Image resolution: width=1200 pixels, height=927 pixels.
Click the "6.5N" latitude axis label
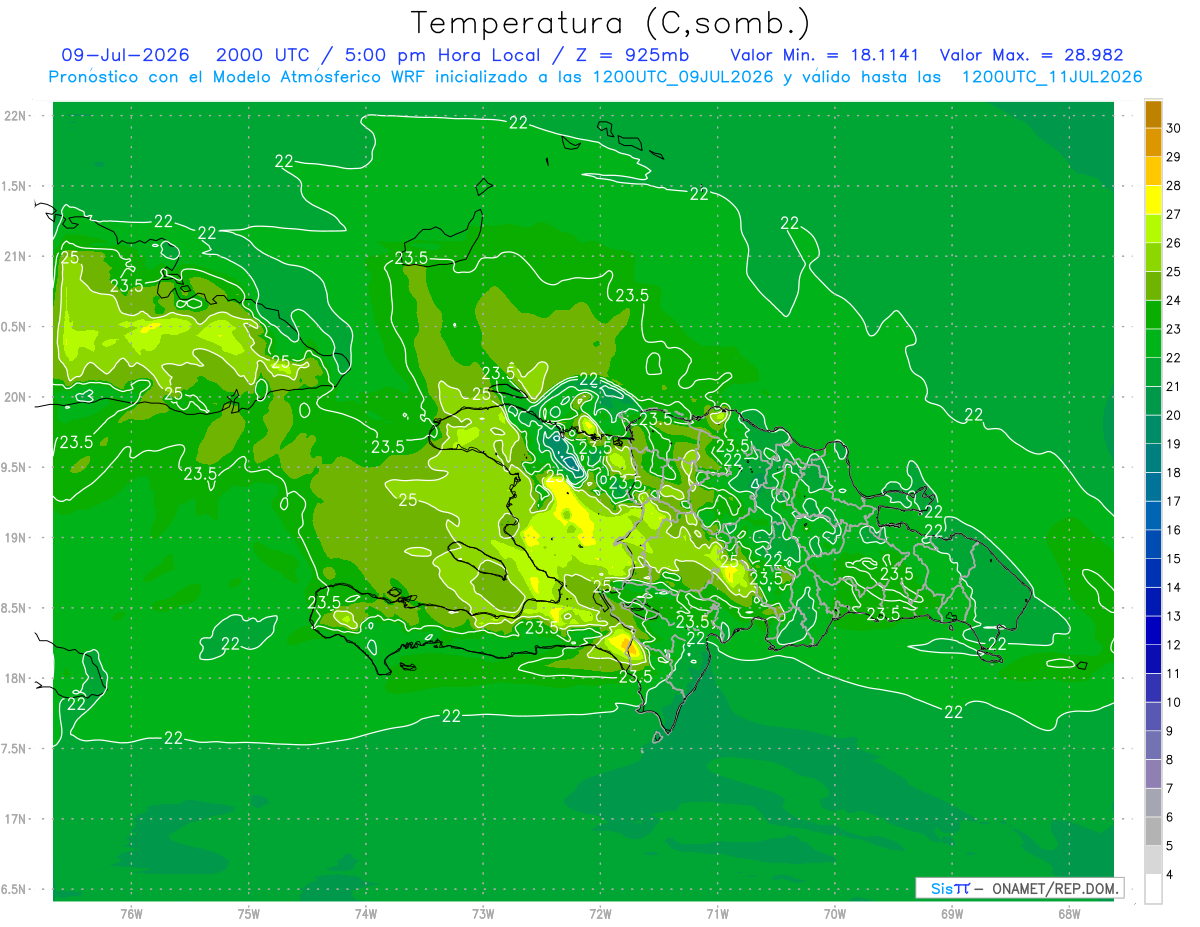pyautogui.click(x=15, y=890)
